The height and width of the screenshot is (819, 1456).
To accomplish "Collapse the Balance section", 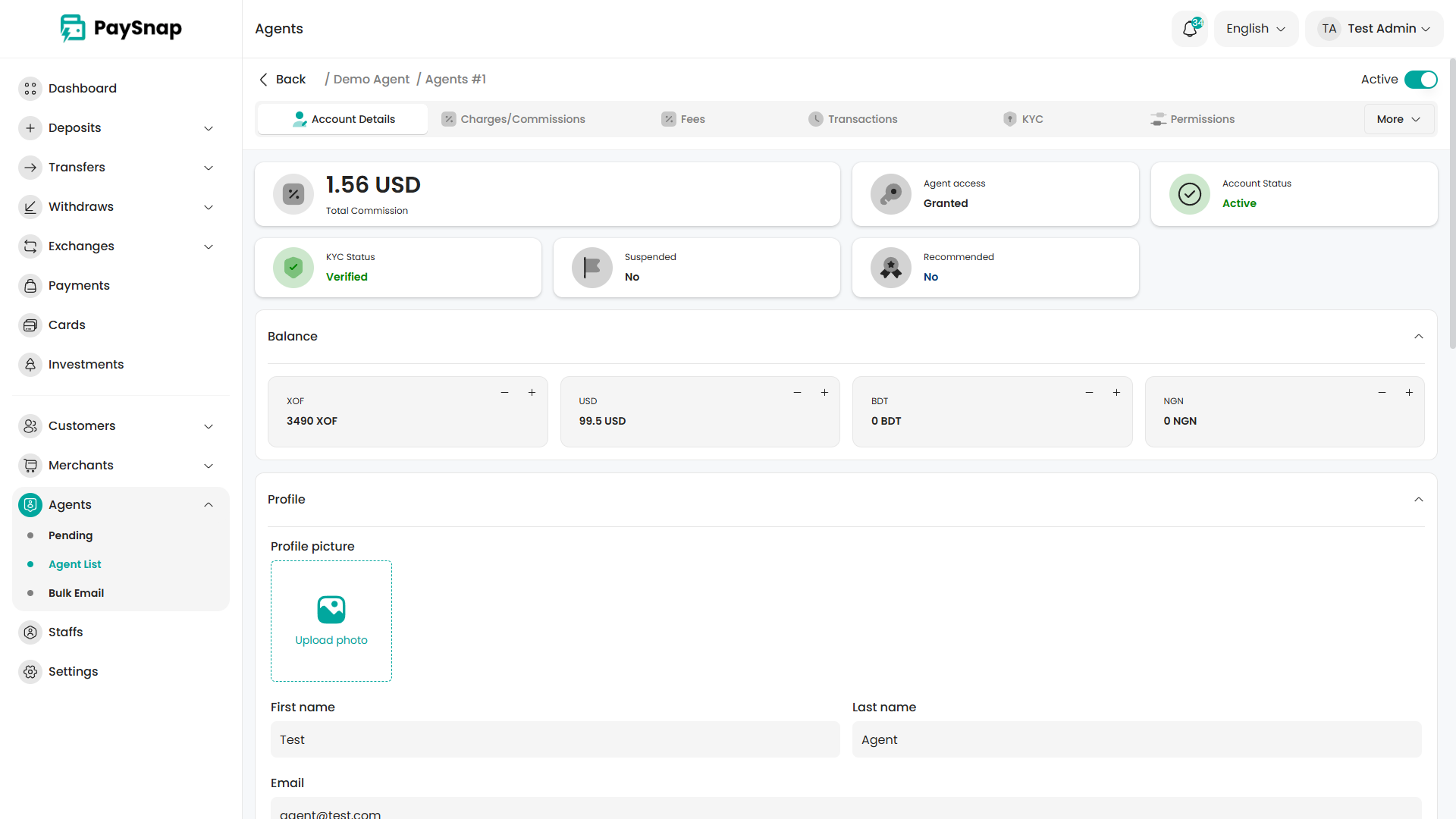I will tap(1418, 337).
